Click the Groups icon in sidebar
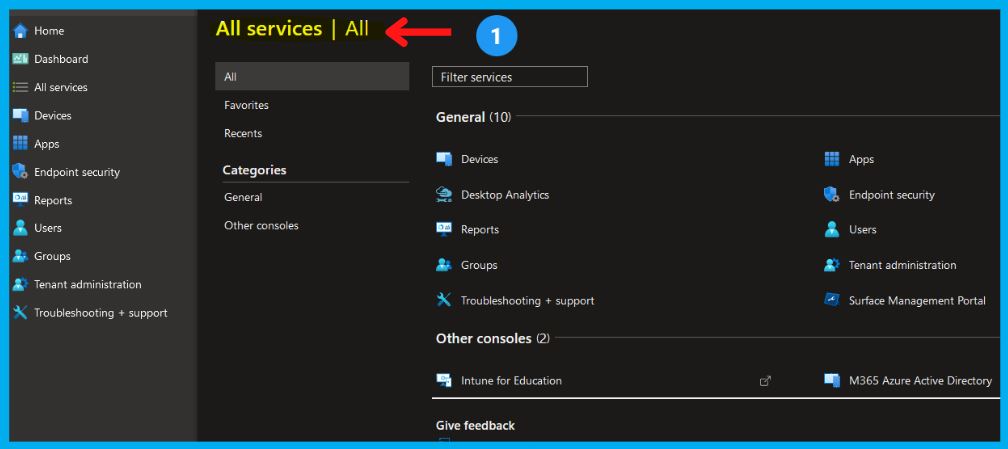This screenshot has height=449, width=1008. 21,256
